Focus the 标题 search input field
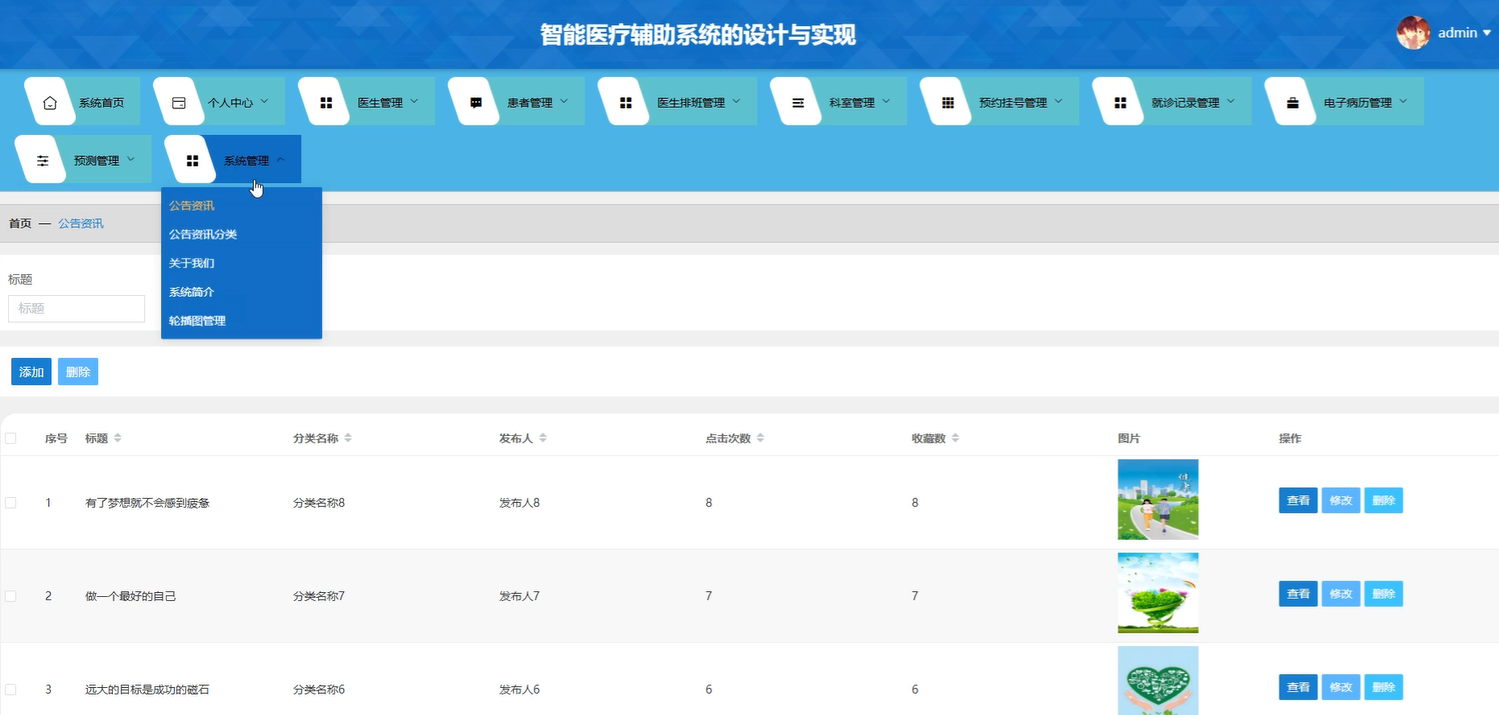Screen dimensions: 1499x715 [77, 308]
